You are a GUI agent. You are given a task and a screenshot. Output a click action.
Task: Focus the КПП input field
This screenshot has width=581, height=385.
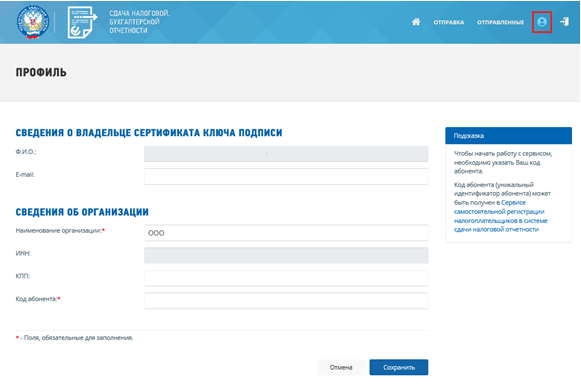pyautogui.click(x=286, y=278)
